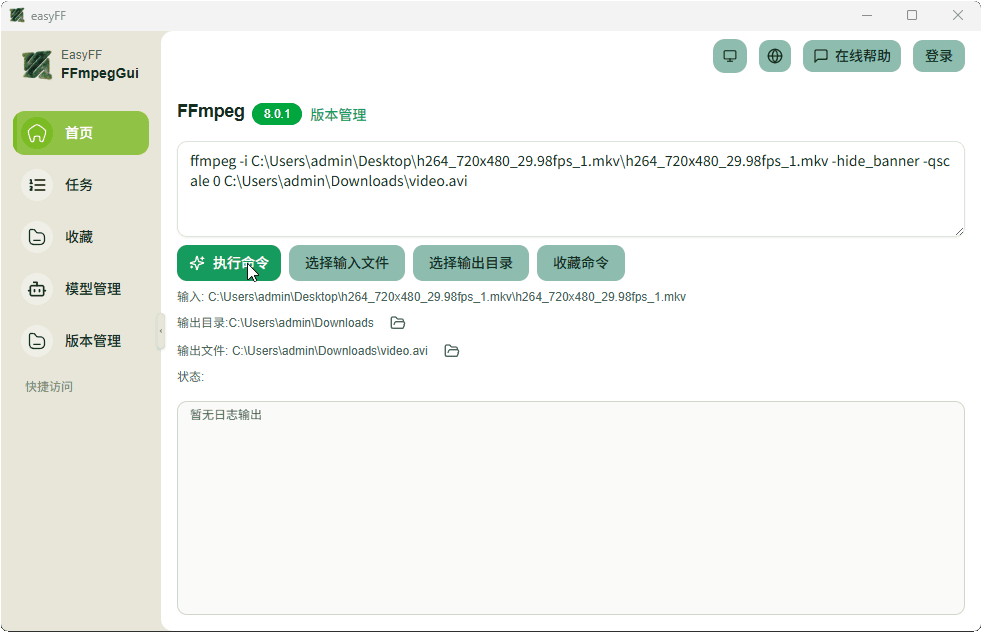Click the FFmpegGui app name text
The image size is (982, 632).
click(100, 73)
